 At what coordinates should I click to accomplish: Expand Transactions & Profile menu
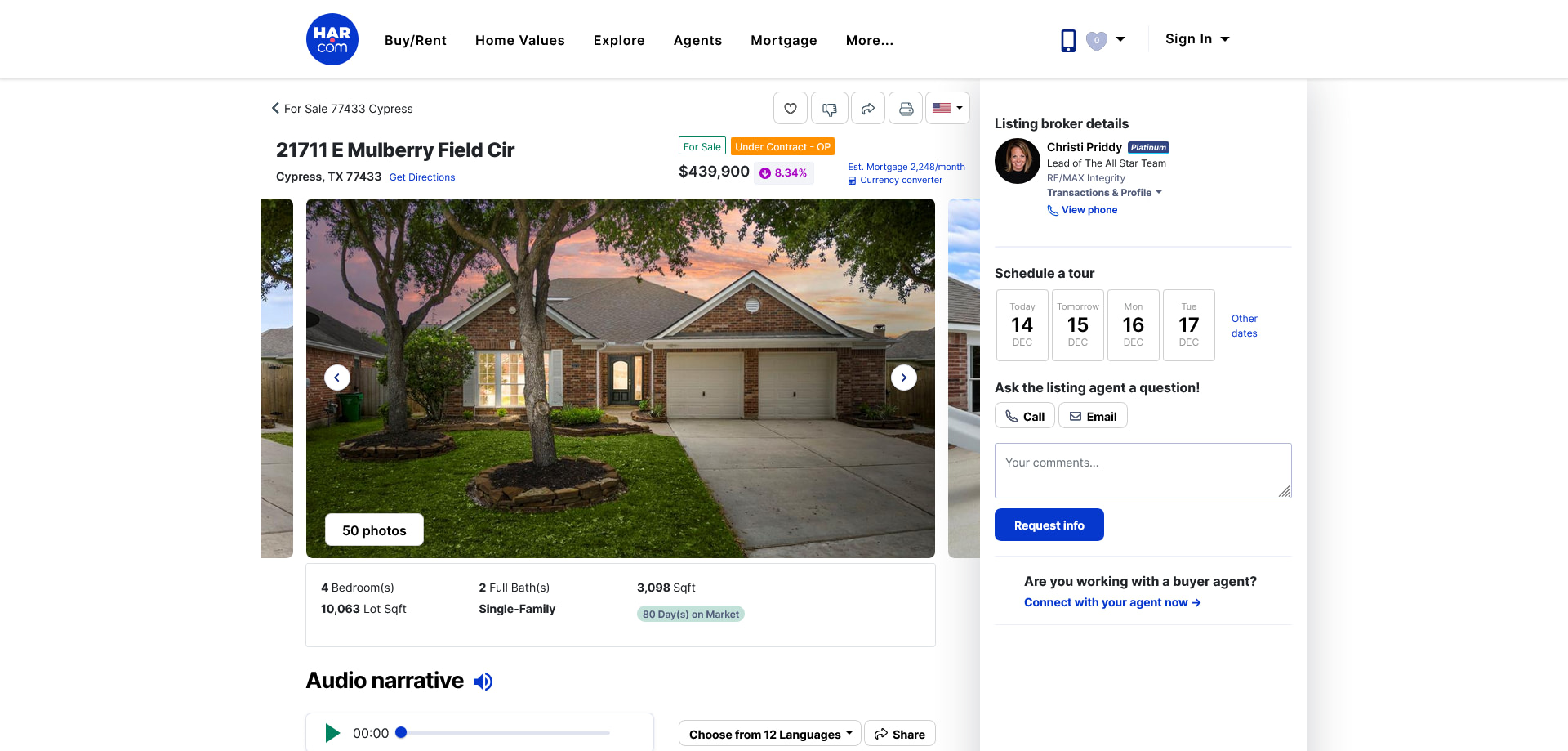coord(1104,193)
